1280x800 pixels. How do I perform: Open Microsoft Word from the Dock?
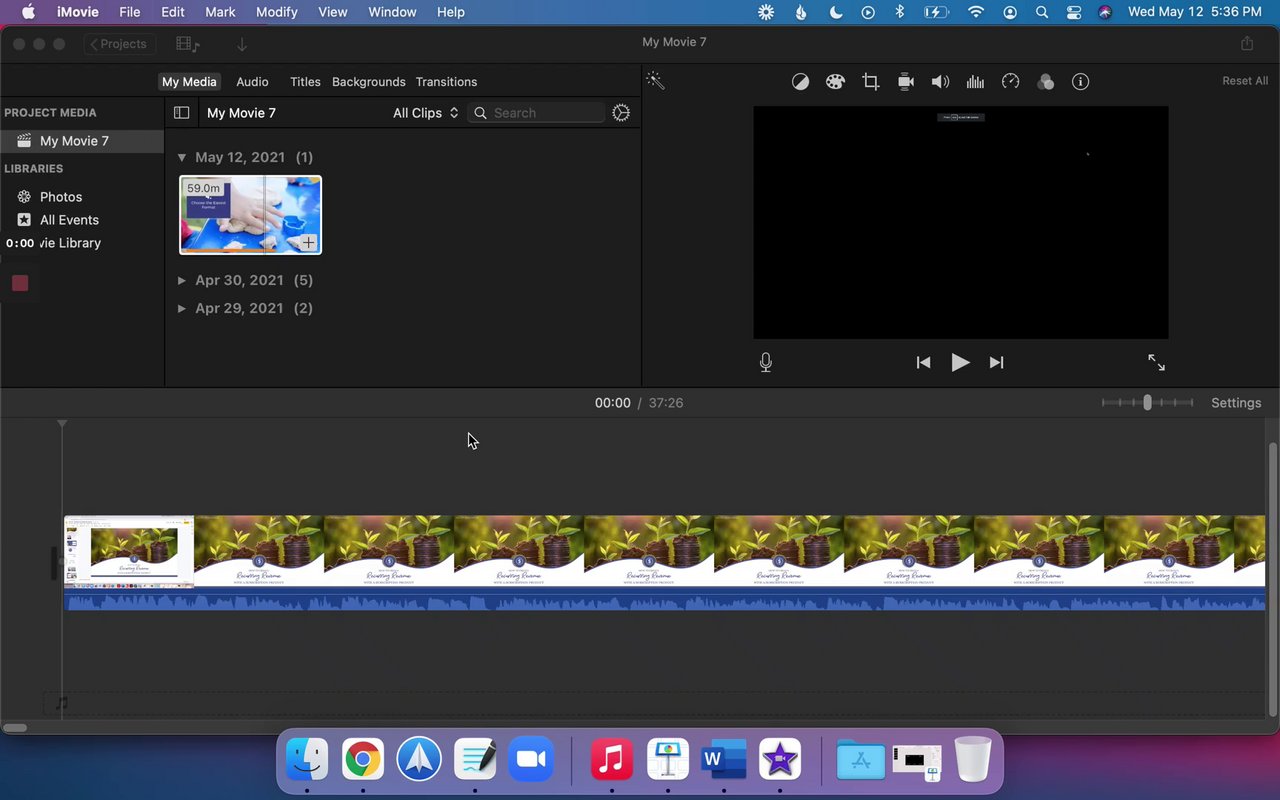724,760
